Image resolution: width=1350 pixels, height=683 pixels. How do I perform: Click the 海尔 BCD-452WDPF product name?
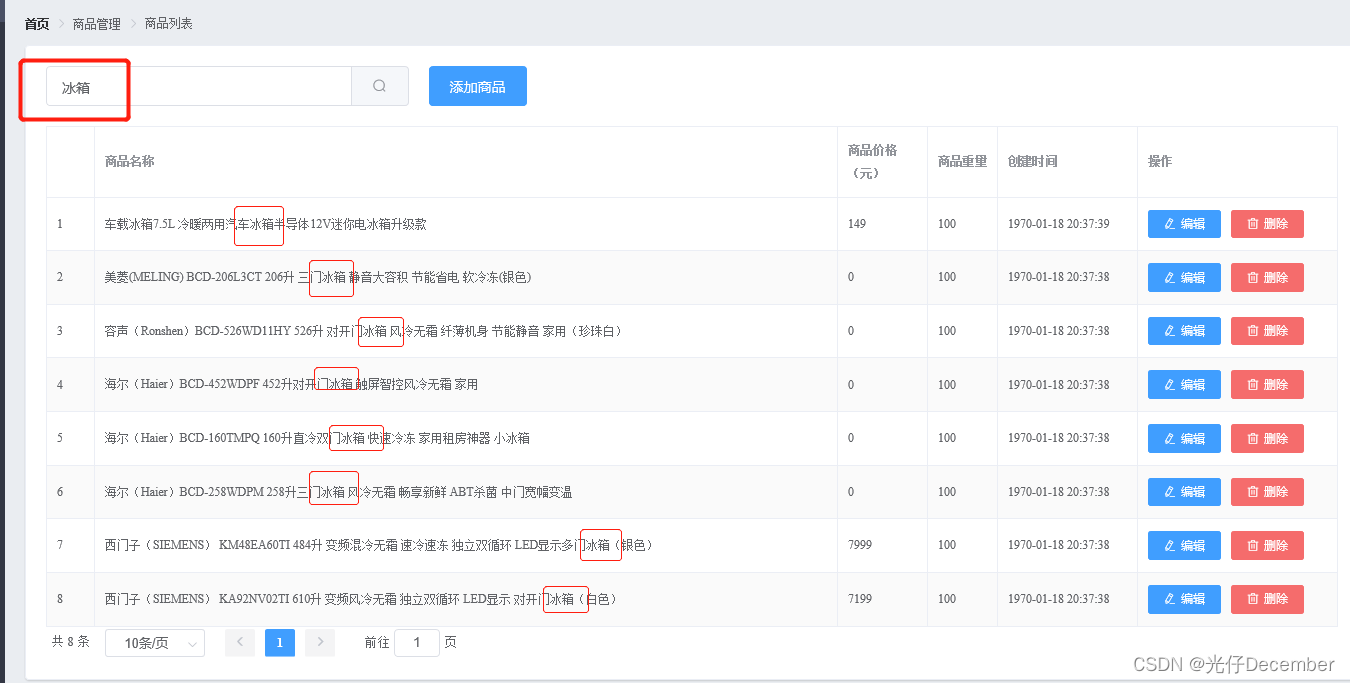[292, 384]
